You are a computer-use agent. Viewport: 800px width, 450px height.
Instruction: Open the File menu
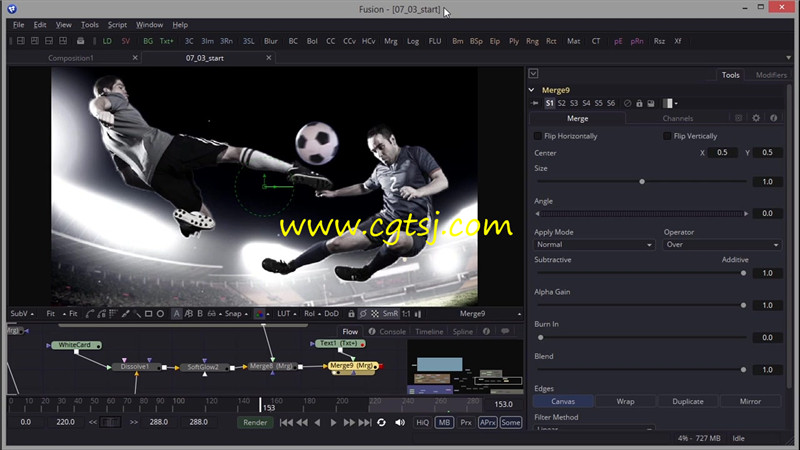[x=18, y=24]
